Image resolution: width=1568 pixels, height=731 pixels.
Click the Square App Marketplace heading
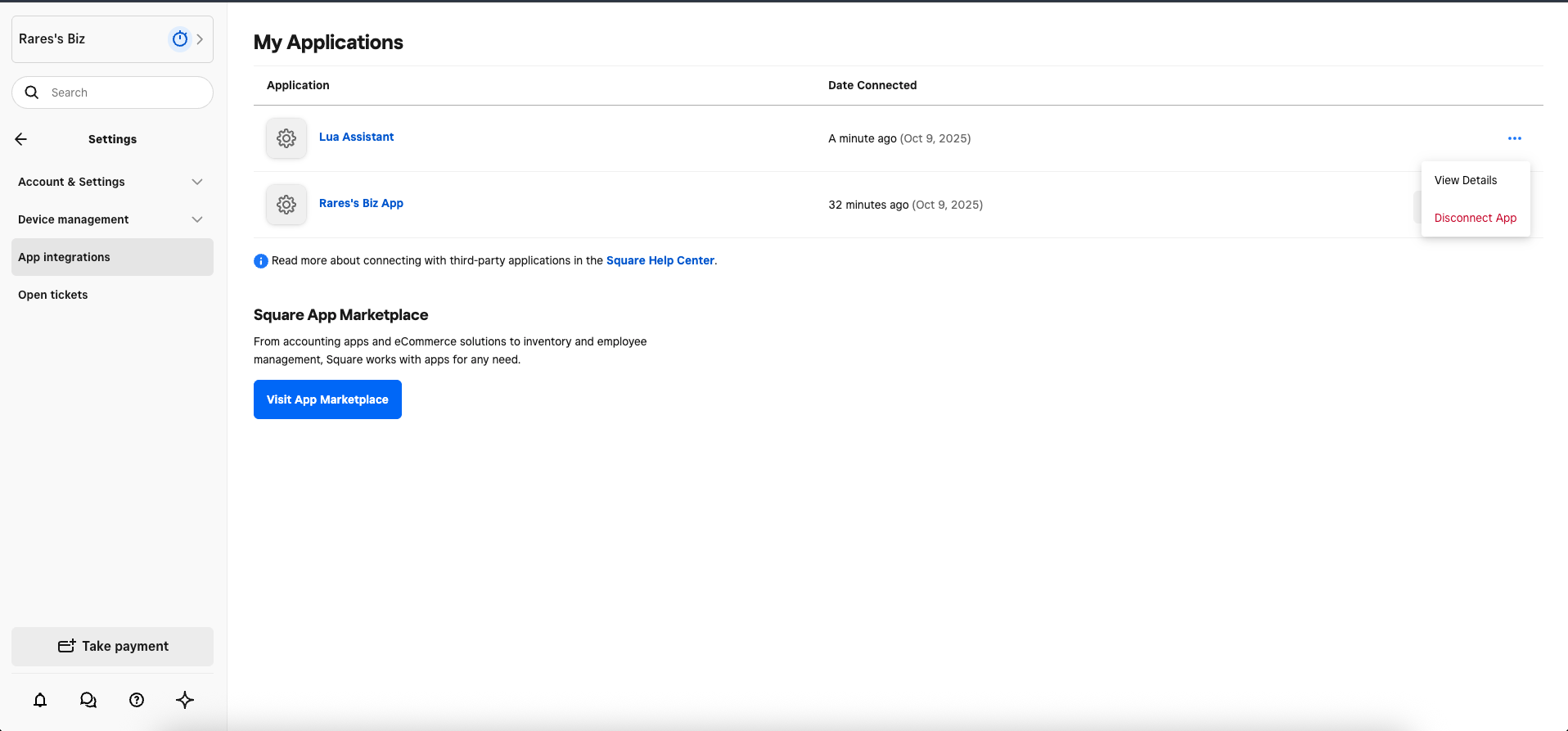340,315
